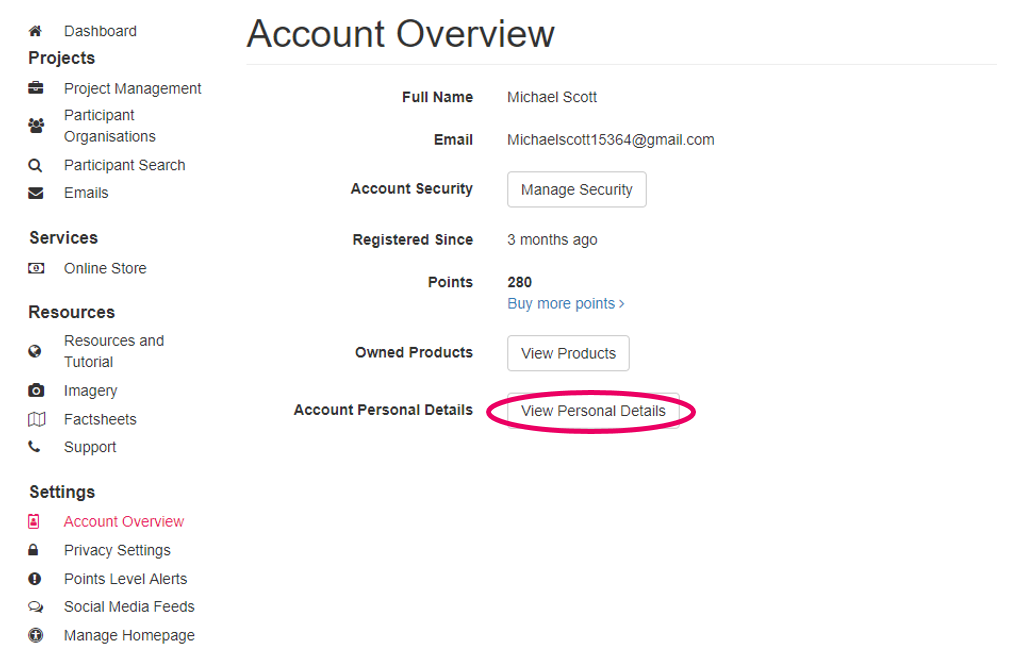Click the View Products button
The width and height of the screenshot is (1012, 656).
click(569, 353)
